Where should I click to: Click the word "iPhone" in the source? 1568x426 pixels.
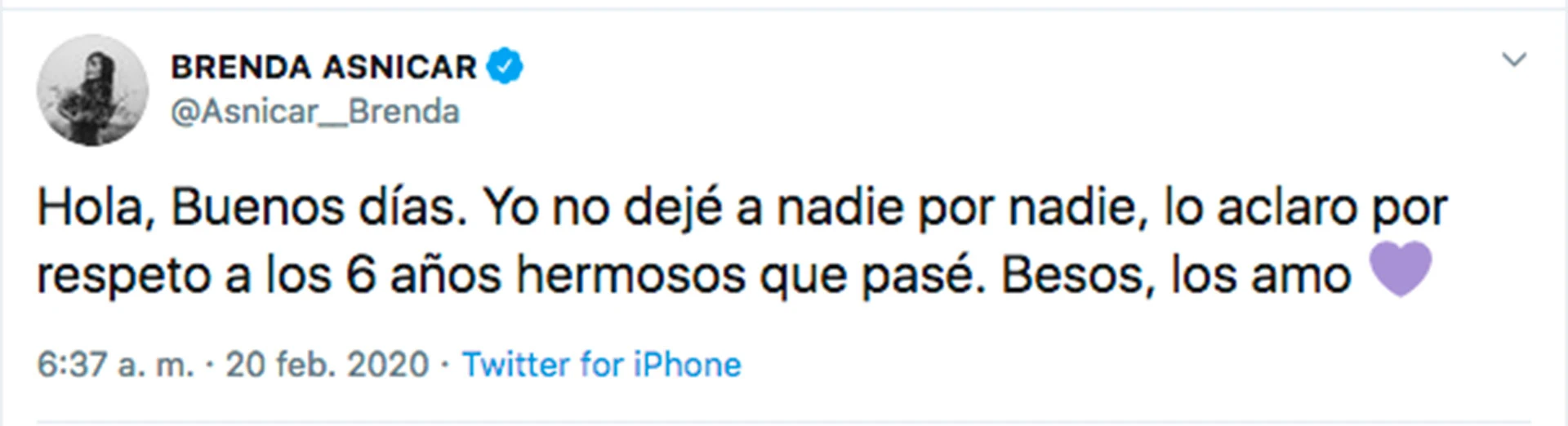[x=687, y=365]
